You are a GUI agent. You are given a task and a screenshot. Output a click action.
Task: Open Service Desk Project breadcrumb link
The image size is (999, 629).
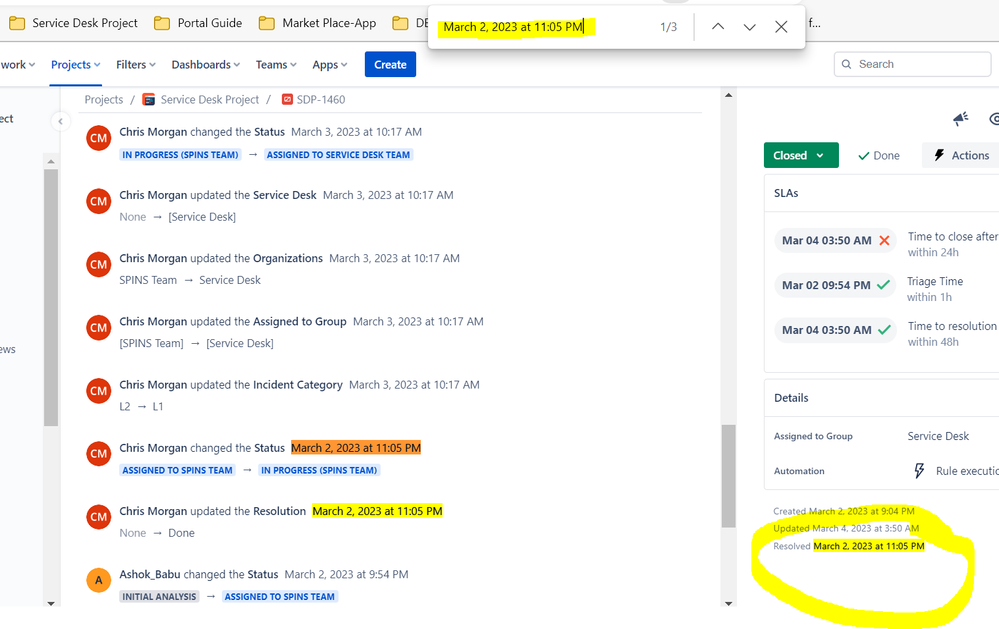pos(210,99)
